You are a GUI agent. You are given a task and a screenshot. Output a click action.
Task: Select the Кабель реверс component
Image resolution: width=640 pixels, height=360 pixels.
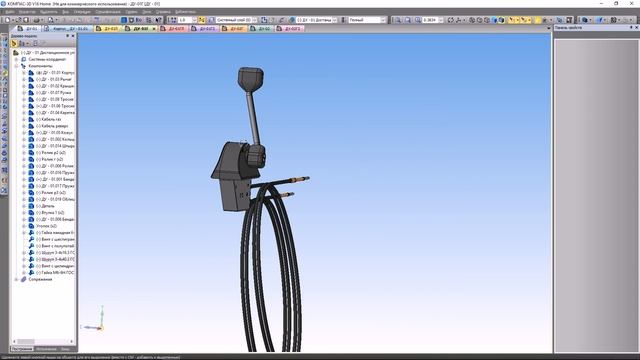(51, 126)
